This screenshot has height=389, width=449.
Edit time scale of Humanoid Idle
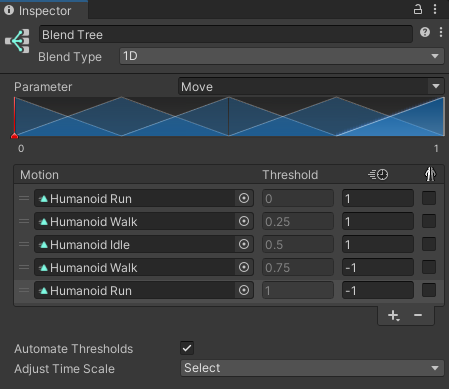[x=378, y=244]
